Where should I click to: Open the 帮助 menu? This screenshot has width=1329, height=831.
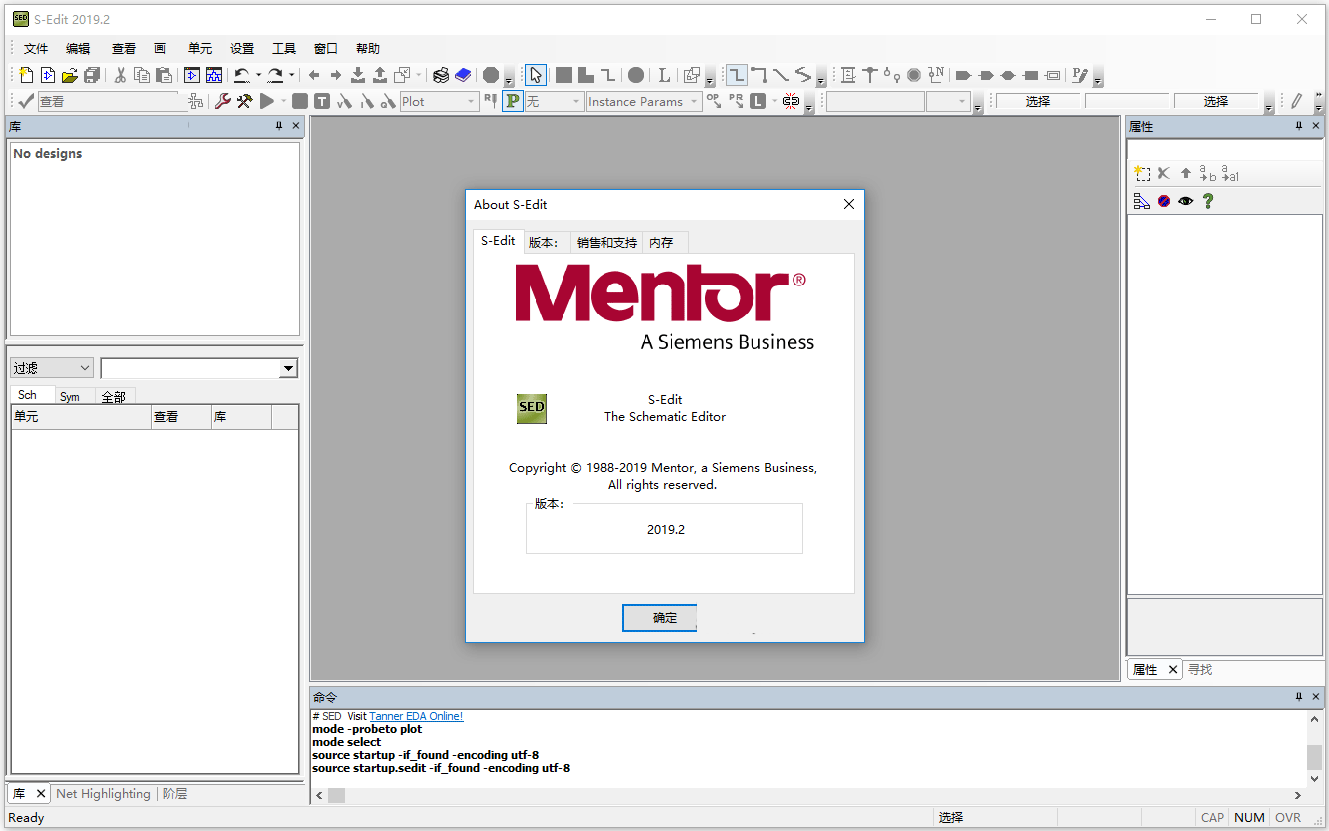(x=368, y=48)
